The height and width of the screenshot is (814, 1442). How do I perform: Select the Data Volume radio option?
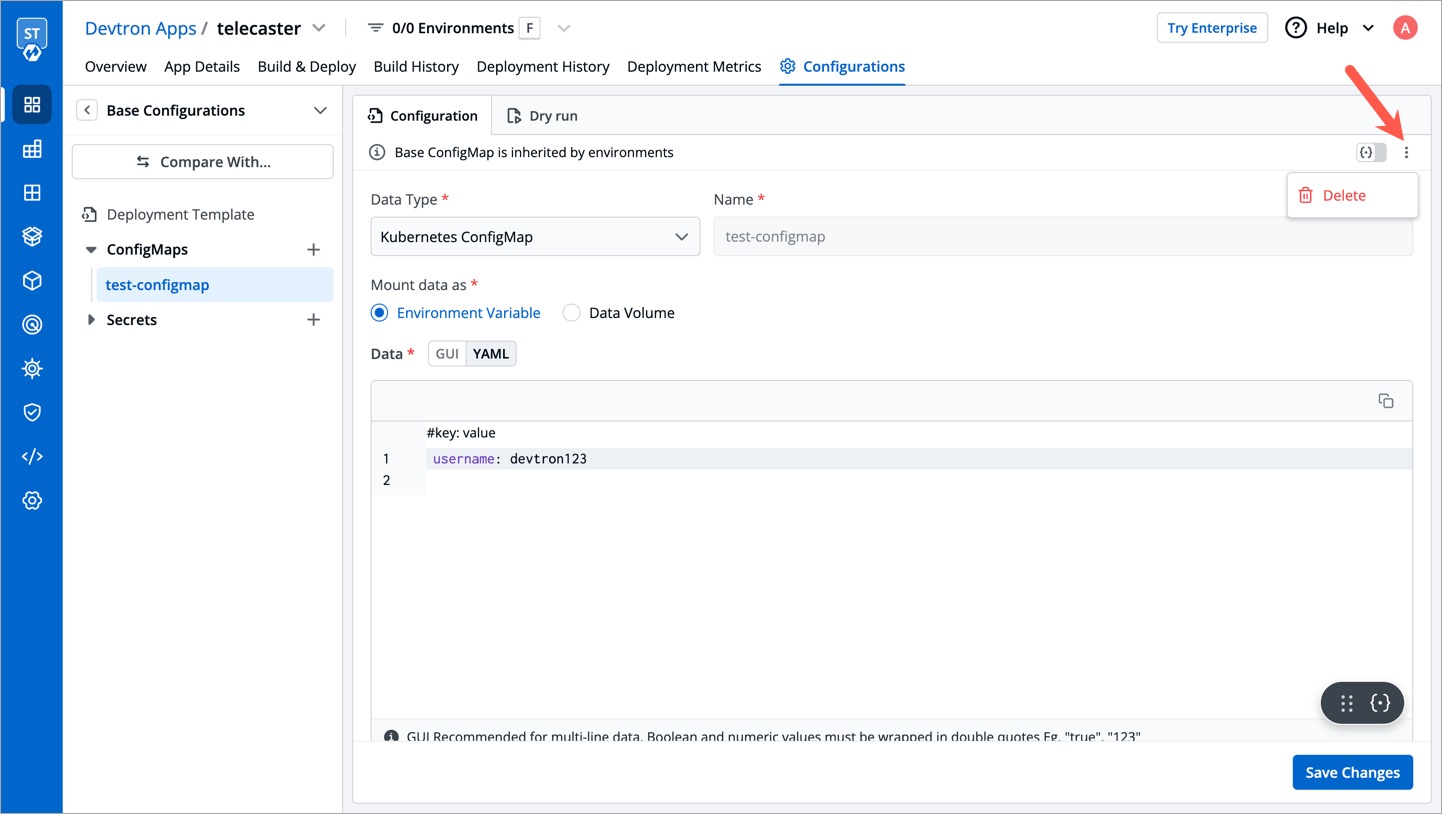click(x=572, y=313)
